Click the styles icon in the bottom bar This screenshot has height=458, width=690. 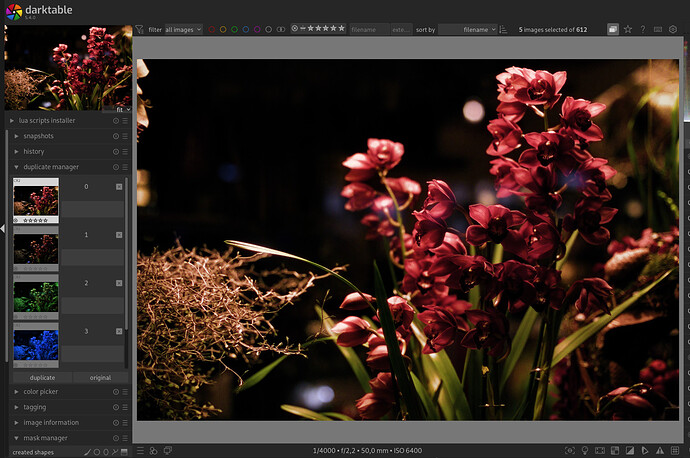pyautogui.click(x=154, y=451)
